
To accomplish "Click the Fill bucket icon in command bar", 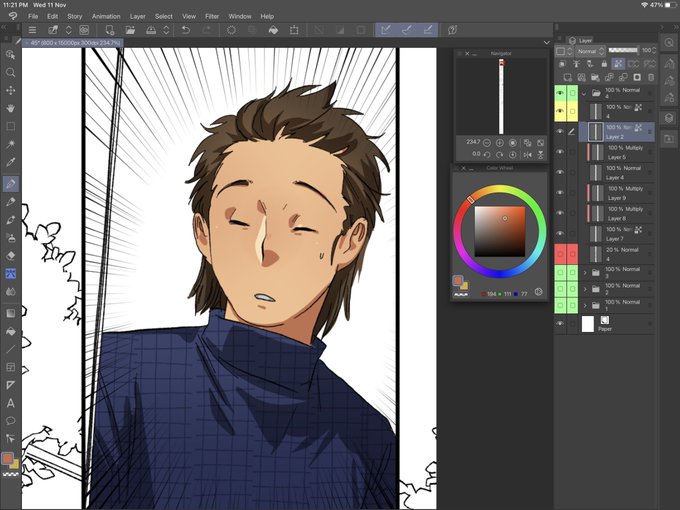I will click(273, 30).
